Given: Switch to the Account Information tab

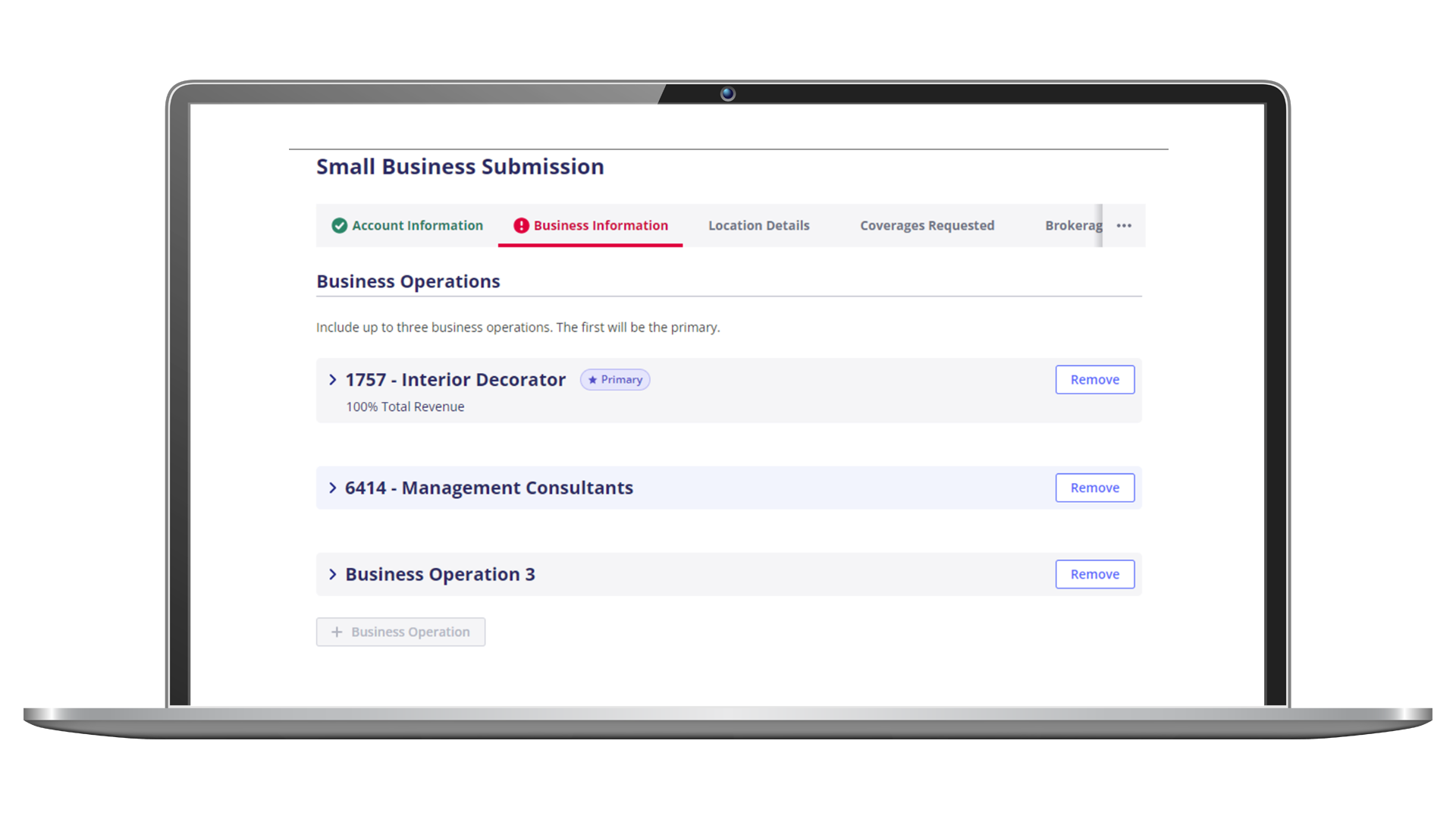Looking at the screenshot, I should pyautogui.click(x=417, y=225).
